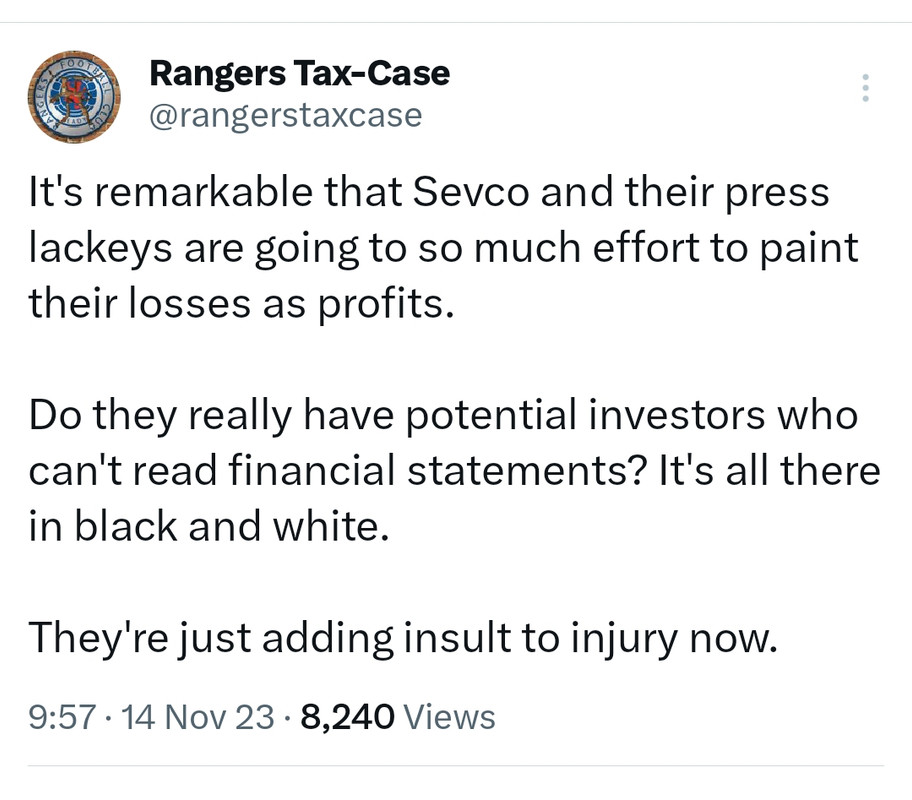Click the line "Do they really have potential investors who"
This screenshot has width=912, height=800.
[x=443, y=415]
